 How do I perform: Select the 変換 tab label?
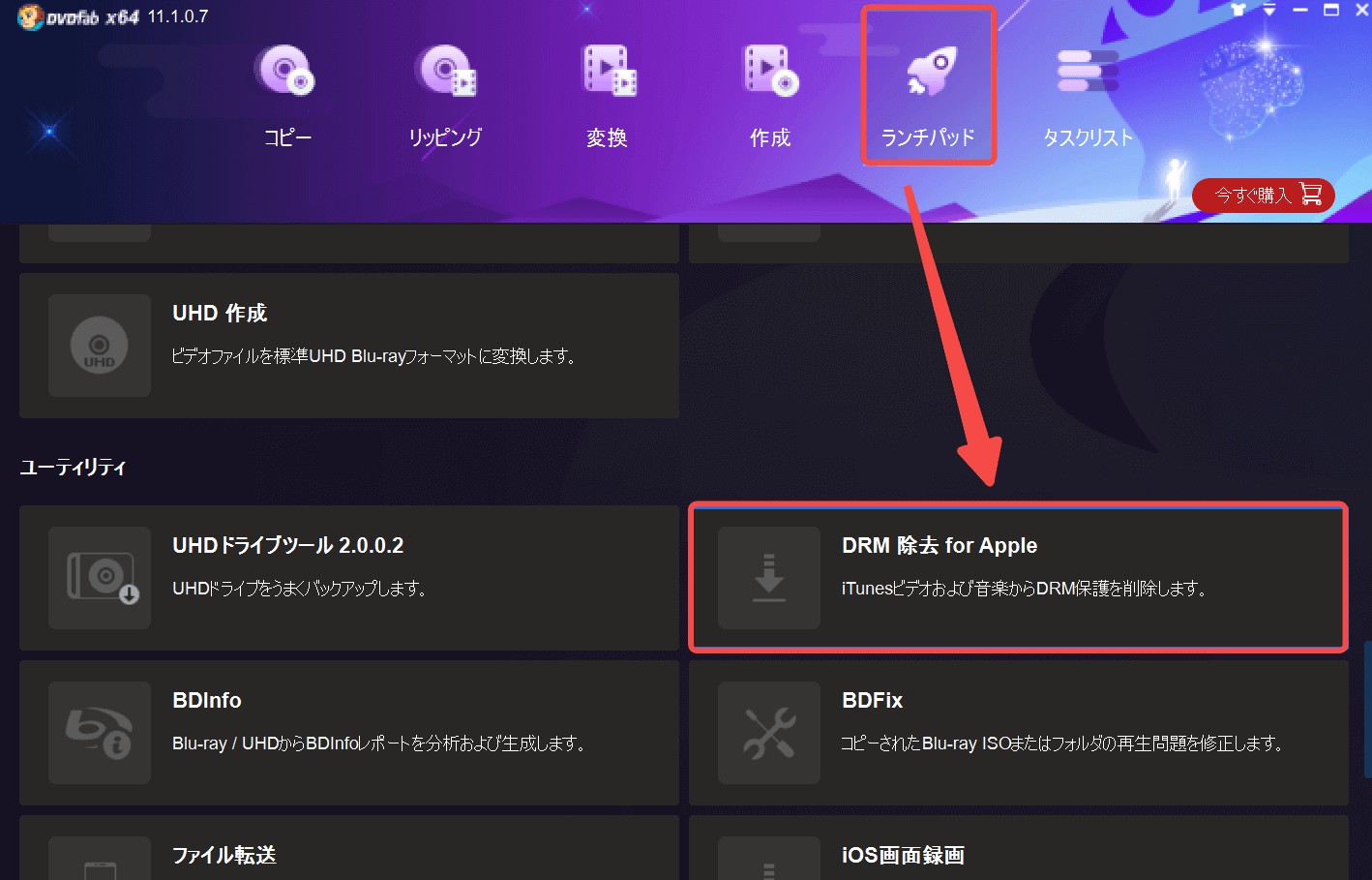point(607,137)
